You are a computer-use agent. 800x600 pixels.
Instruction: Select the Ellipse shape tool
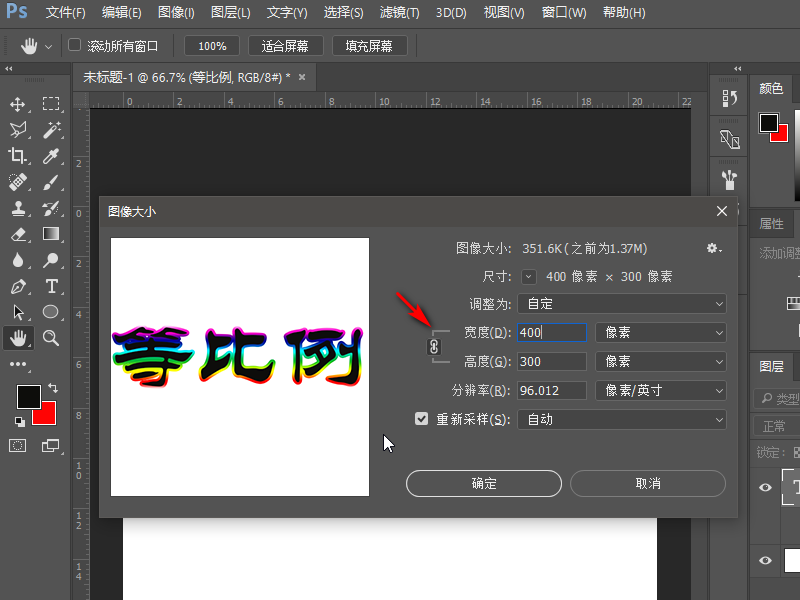coord(51,312)
